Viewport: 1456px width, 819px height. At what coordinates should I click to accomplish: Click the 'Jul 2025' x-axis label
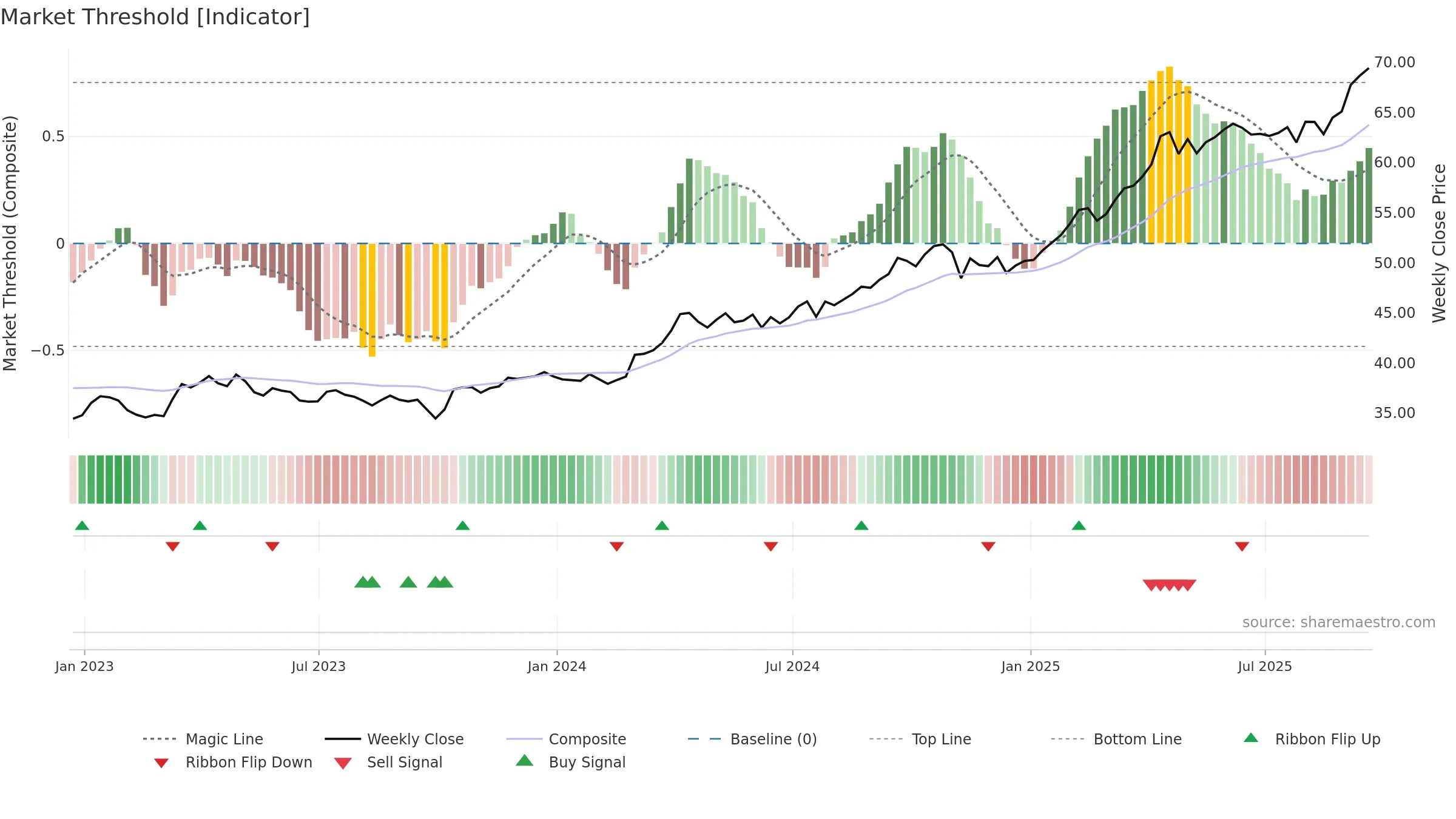click(x=1265, y=667)
